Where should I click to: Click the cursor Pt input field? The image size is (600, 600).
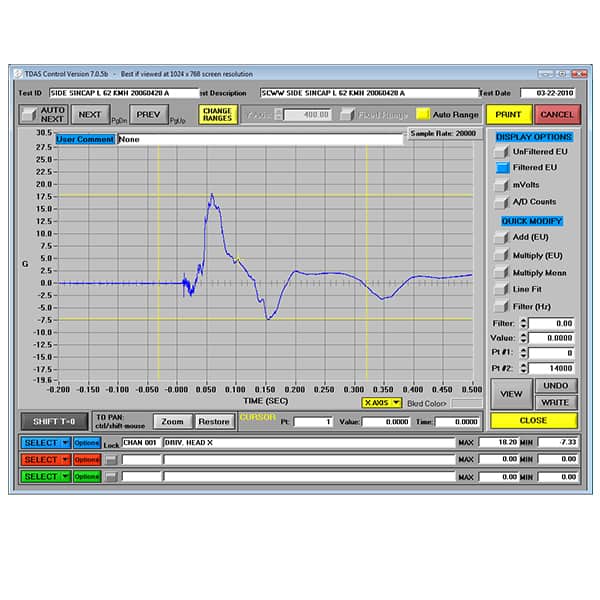click(x=313, y=422)
